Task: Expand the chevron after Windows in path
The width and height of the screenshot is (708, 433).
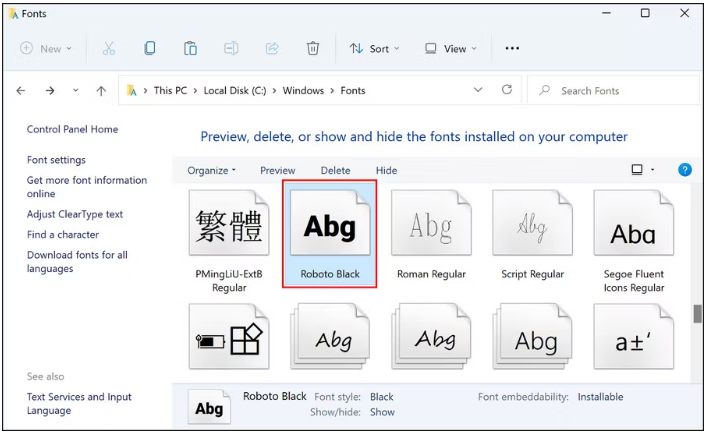Action: [x=332, y=91]
